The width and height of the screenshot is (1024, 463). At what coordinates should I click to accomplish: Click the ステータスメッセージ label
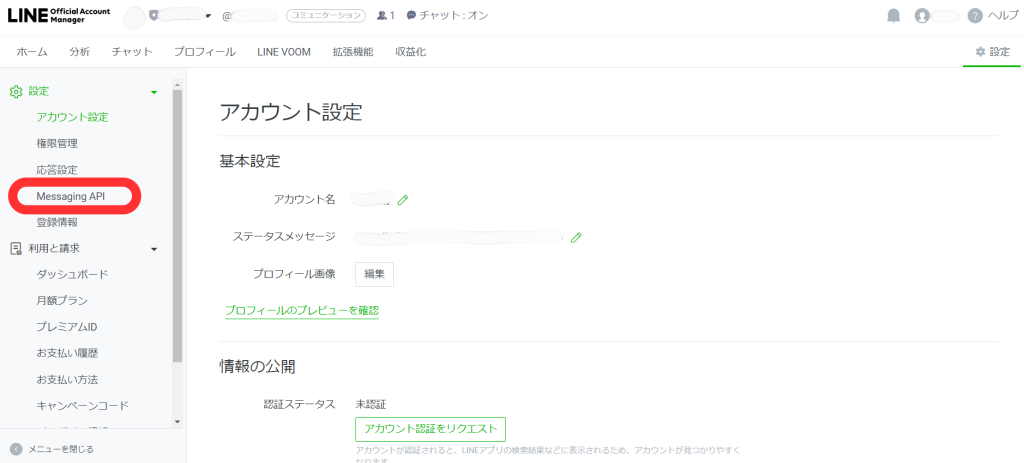pyautogui.click(x=284, y=236)
